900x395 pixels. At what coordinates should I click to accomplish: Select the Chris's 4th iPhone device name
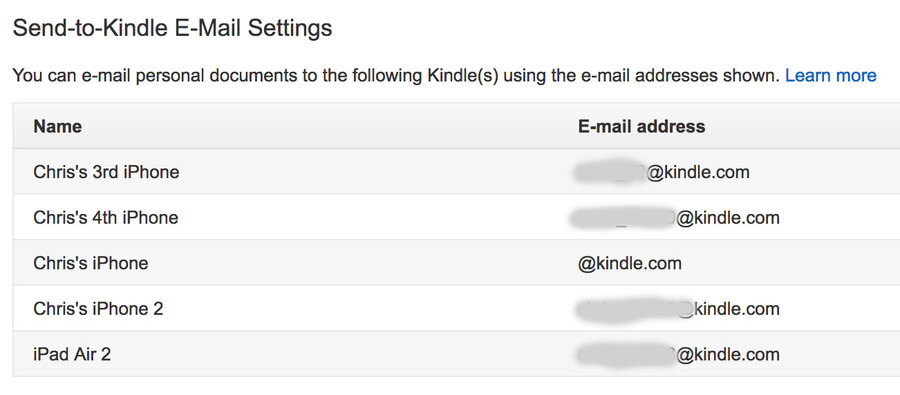[x=106, y=218]
